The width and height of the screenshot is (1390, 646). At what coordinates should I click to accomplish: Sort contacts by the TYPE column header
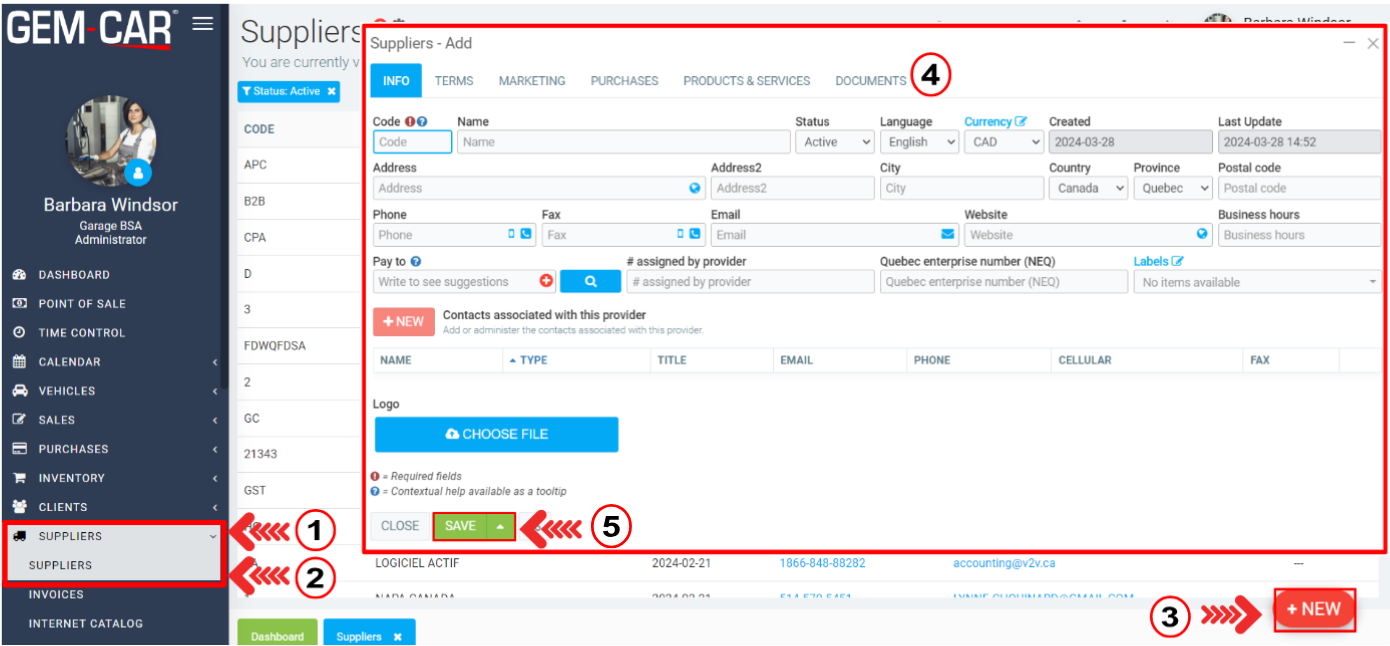tap(533, 360)
